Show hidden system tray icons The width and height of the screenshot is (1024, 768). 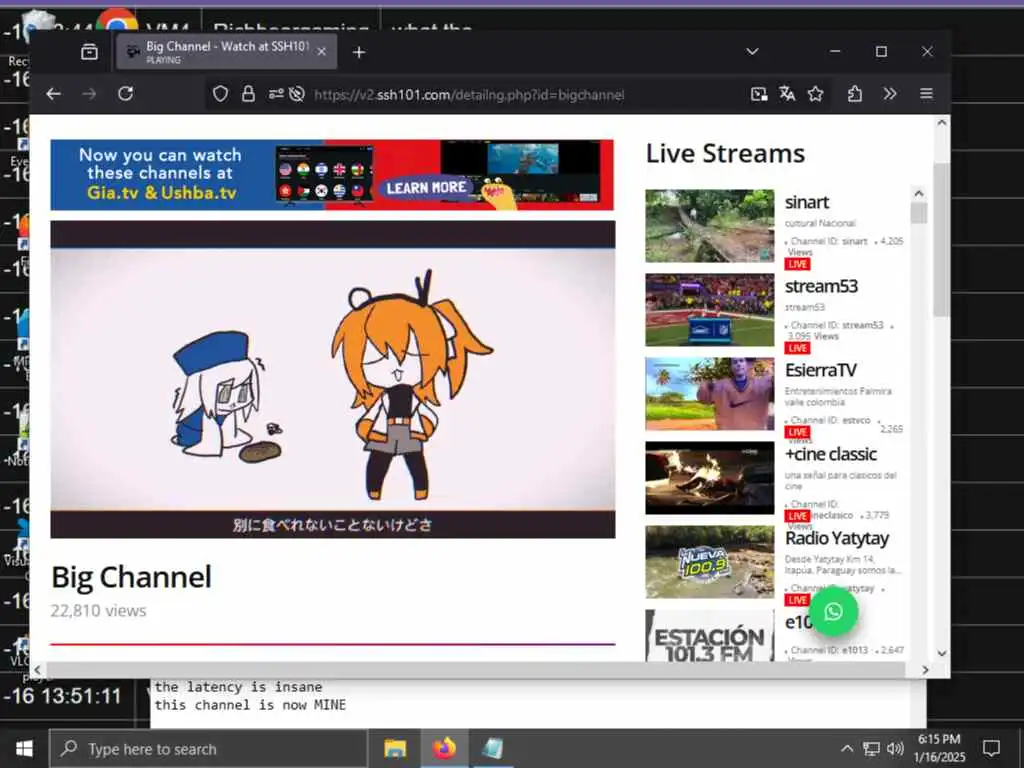(846, 748)
